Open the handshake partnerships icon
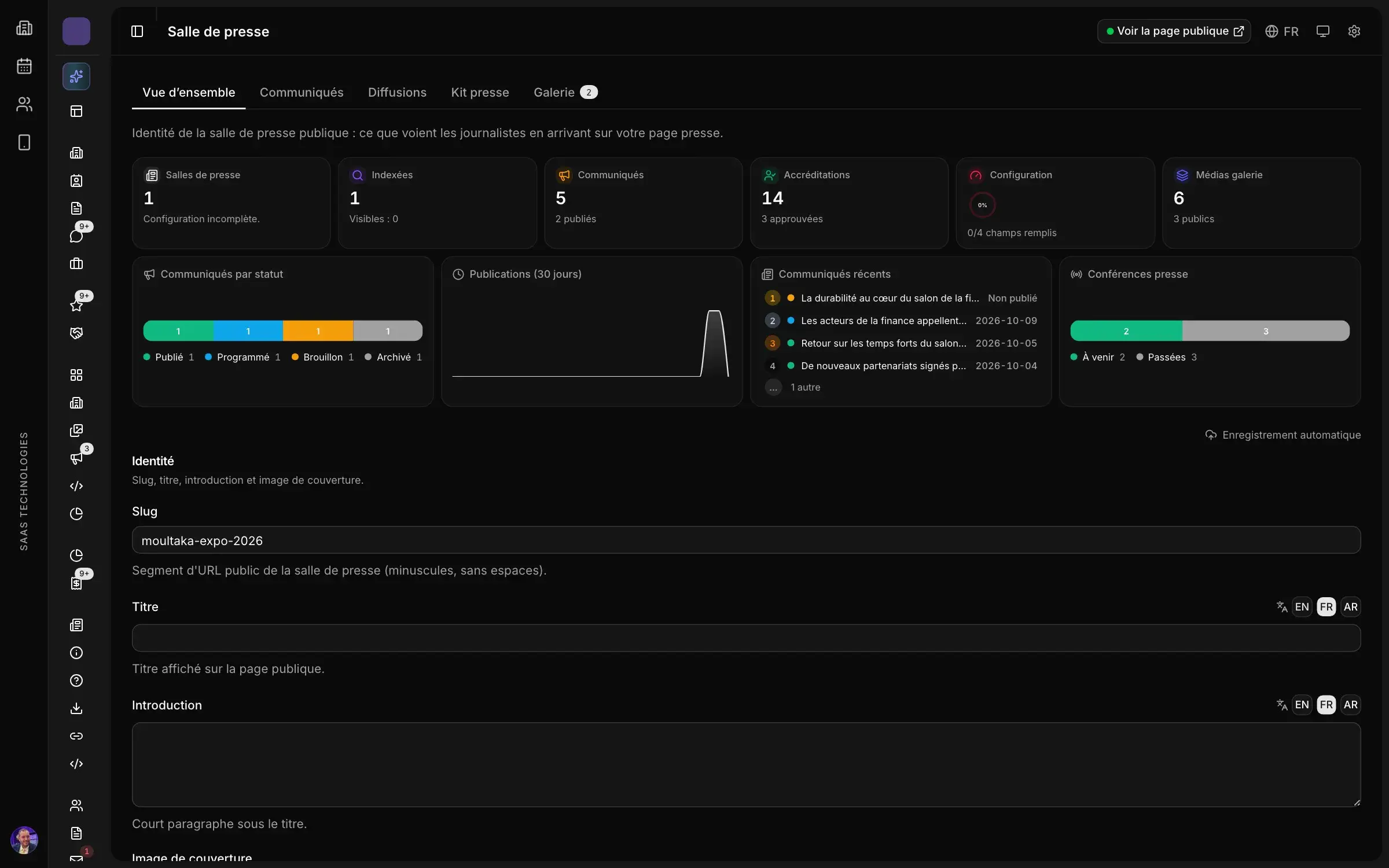Image resolution: width=1389 pixels, height=868 pixels. point(76,333)
